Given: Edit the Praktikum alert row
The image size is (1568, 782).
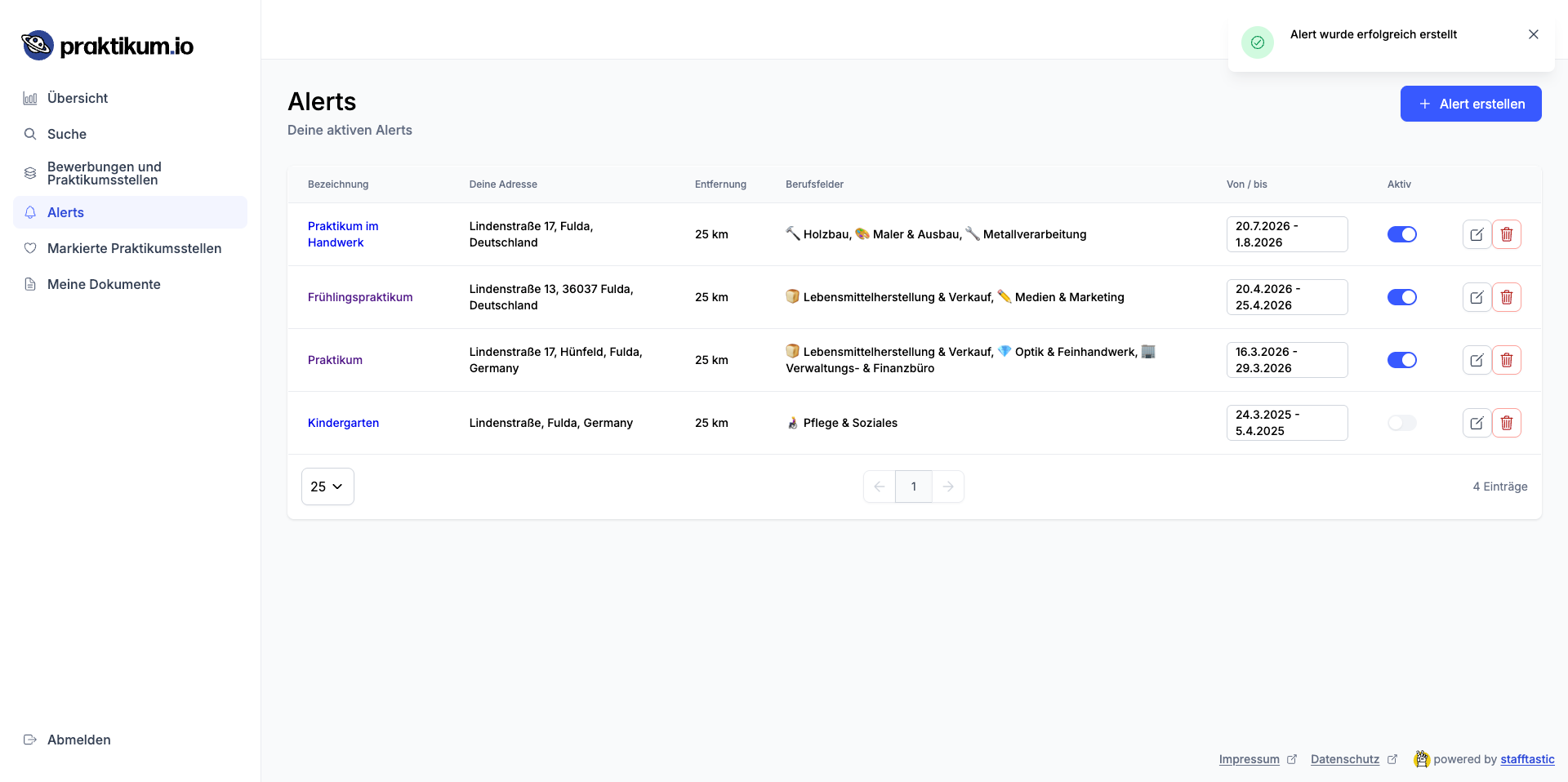Looking at the screenshot, I should (x=1476, y=360).
